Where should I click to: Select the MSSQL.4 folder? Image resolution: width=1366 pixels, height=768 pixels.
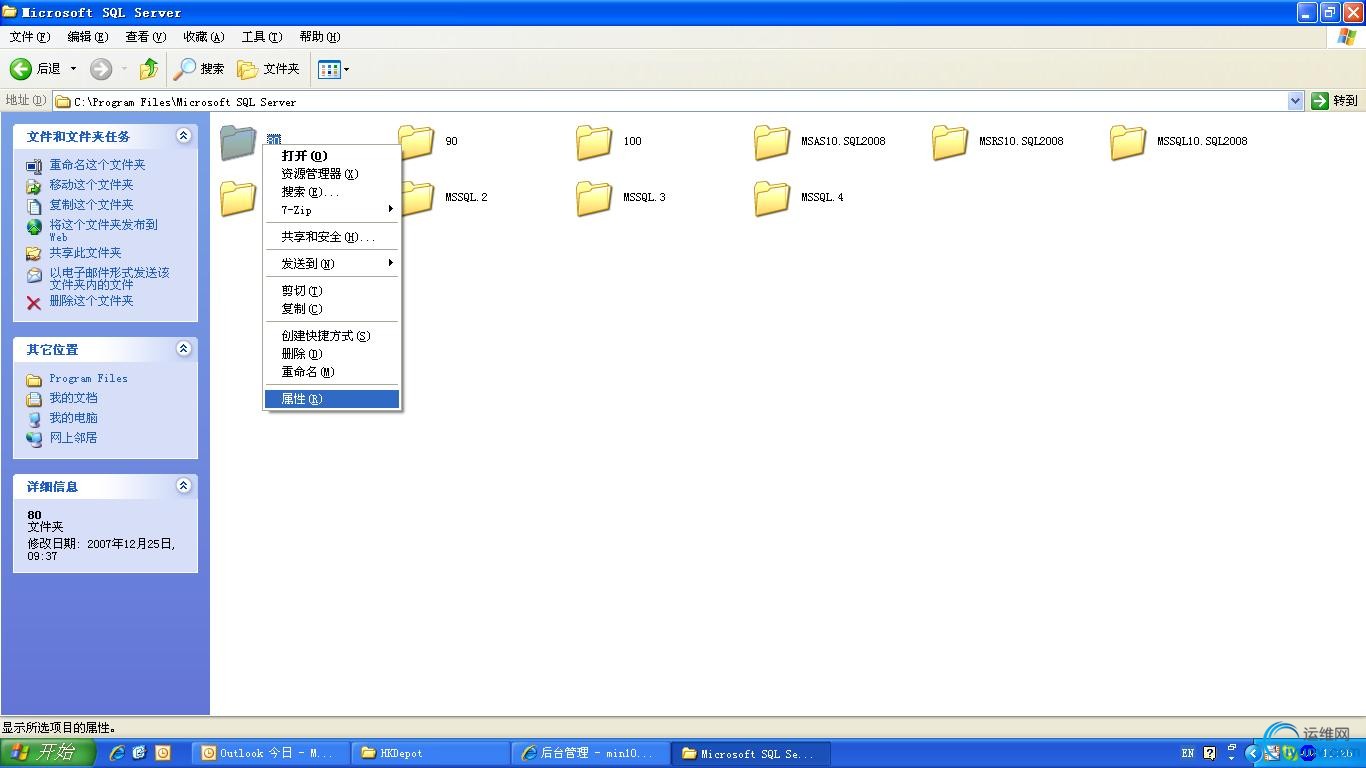pyautogui.click(x=799, y=198)
